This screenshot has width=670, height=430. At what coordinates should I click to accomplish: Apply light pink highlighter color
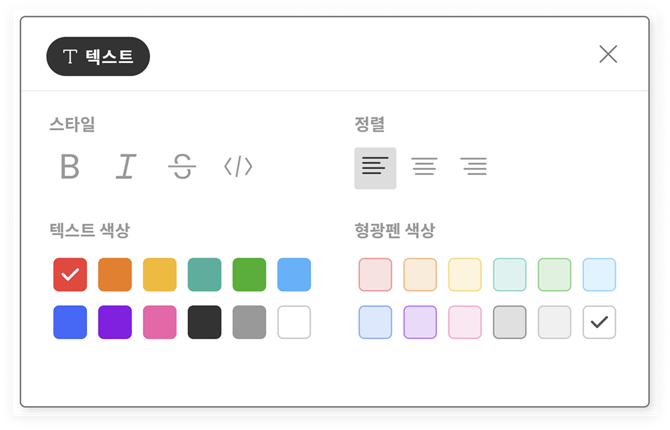[x=375, y=274]
